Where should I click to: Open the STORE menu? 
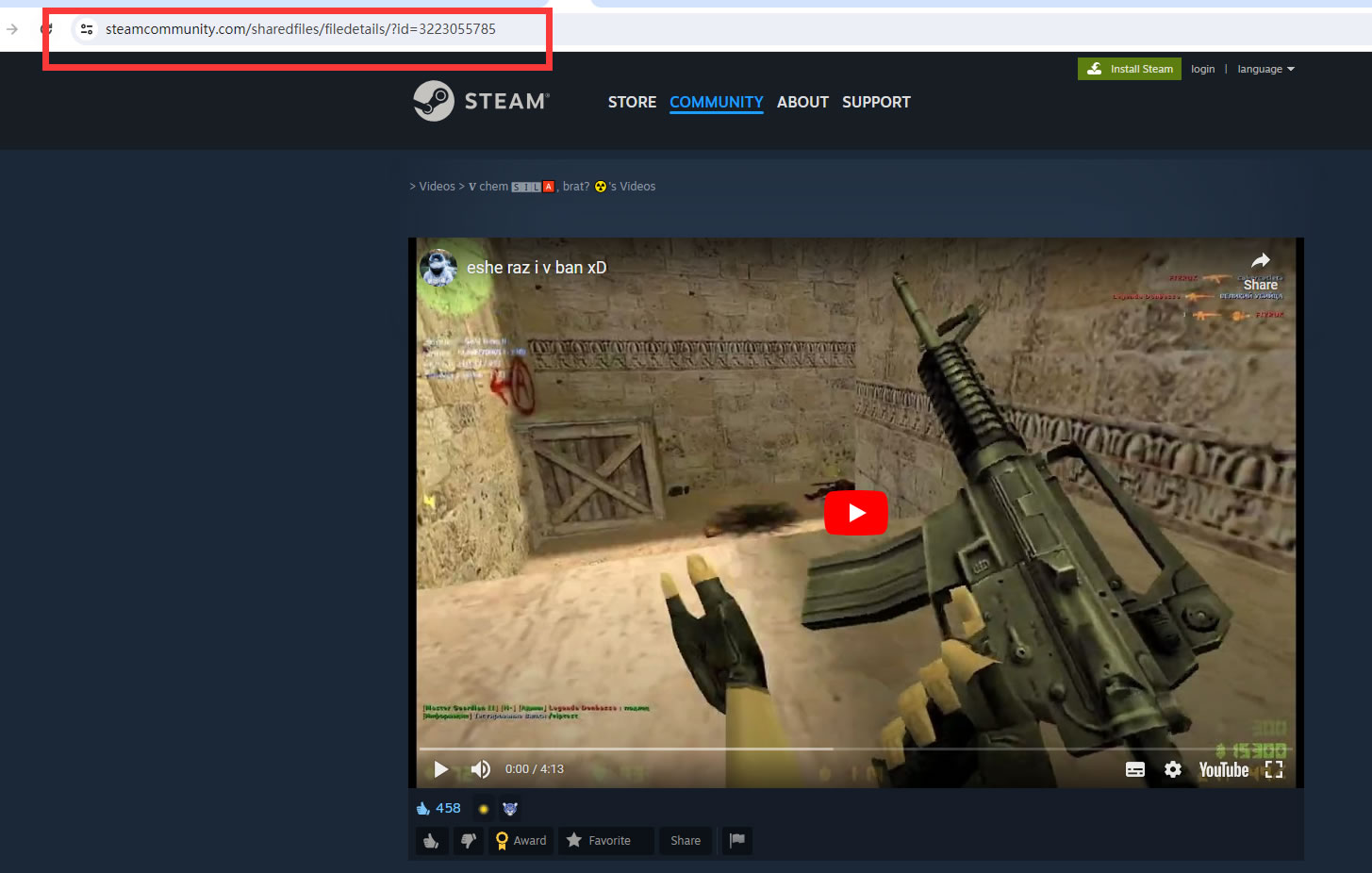tap(632, 102)
